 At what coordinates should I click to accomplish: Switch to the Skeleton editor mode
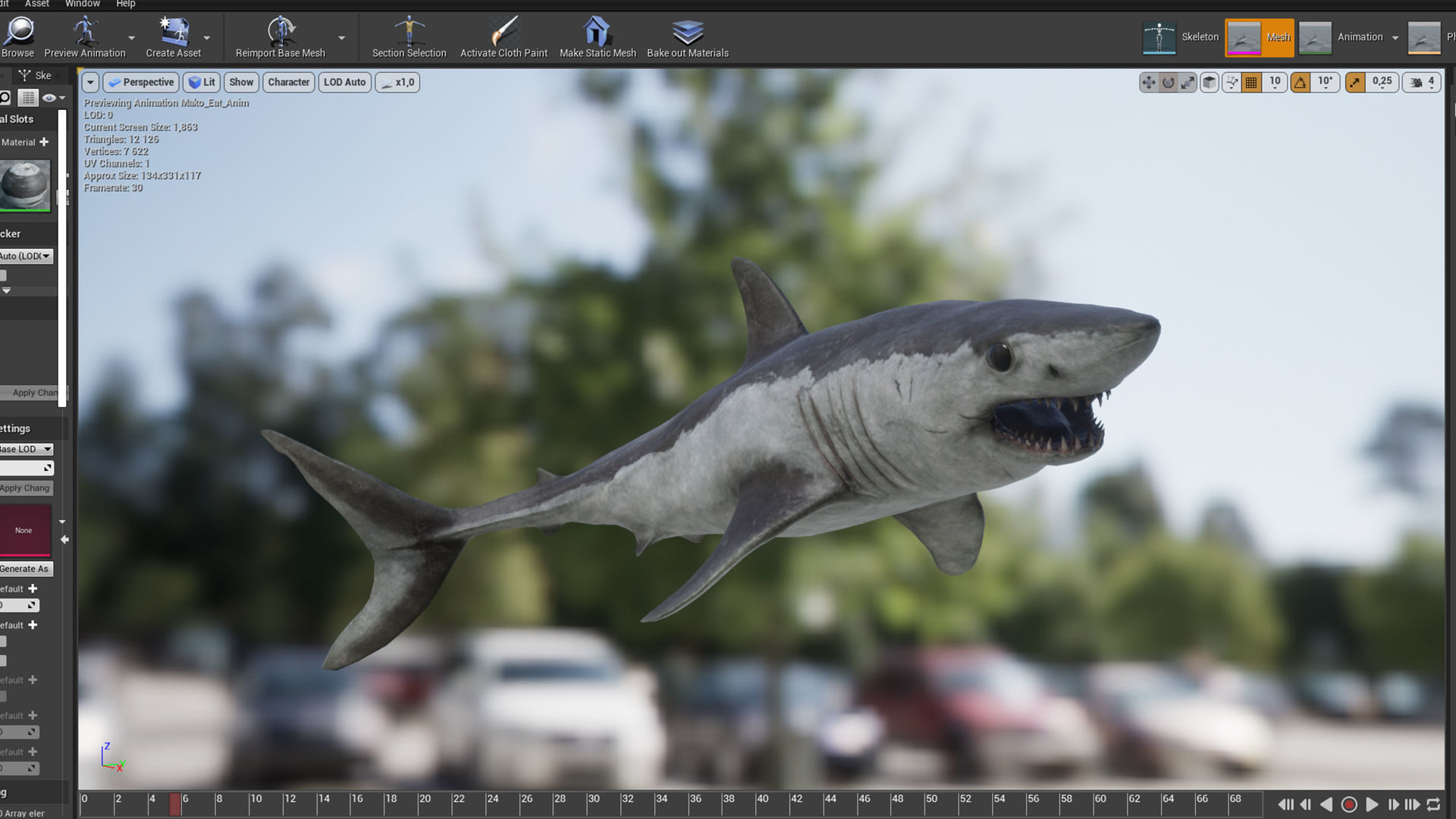1181,37
